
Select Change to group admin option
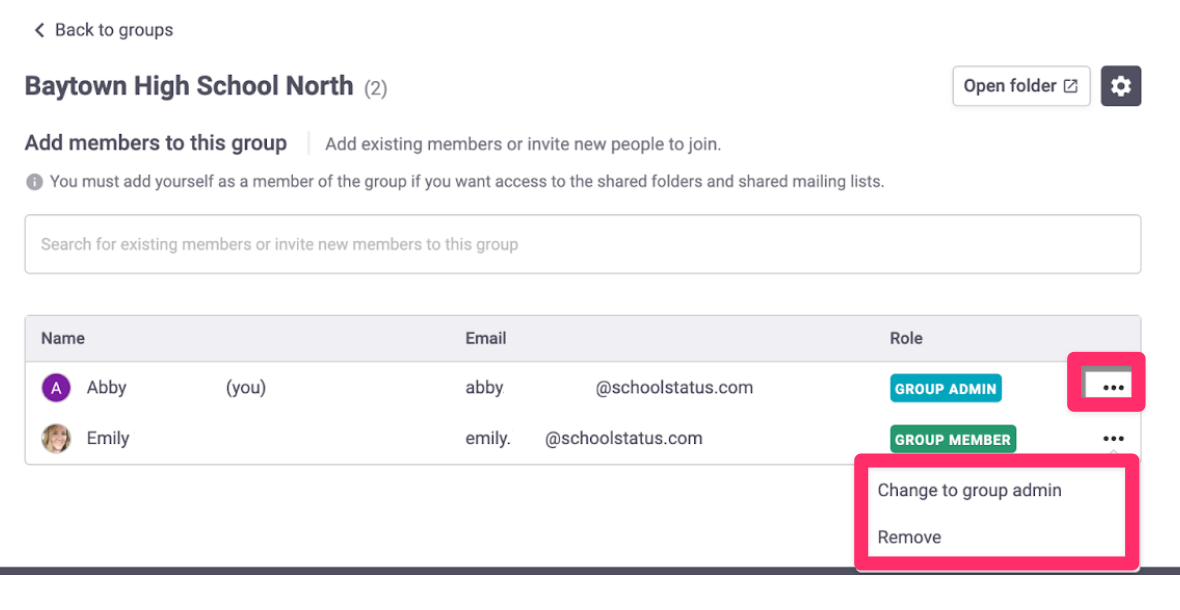pyautogui.click(x=969, y=490)
